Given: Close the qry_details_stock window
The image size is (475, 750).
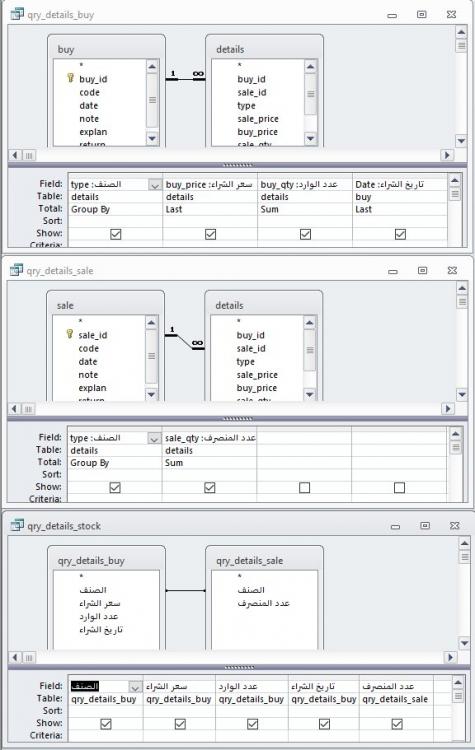Looking at the screenshot, I should pos(454,526).
